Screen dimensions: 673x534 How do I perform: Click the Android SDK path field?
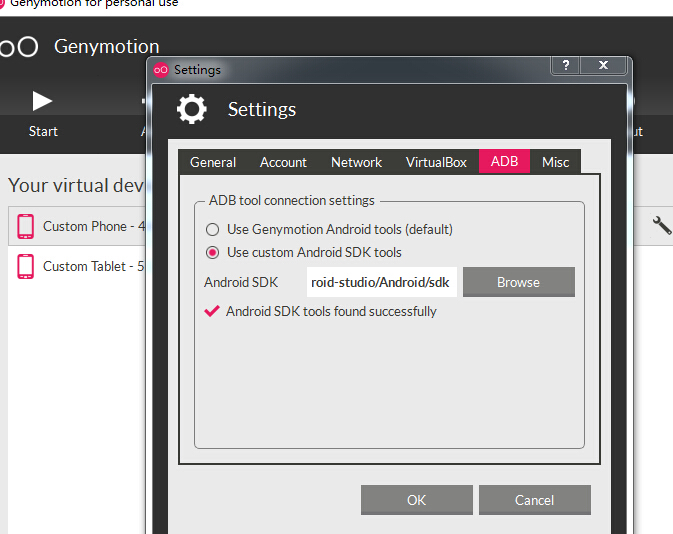(381, 282)
